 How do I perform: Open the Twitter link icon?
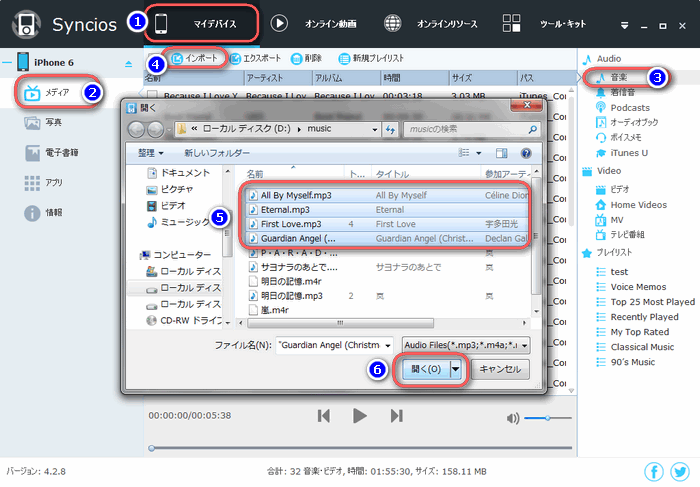pos(680,471)
